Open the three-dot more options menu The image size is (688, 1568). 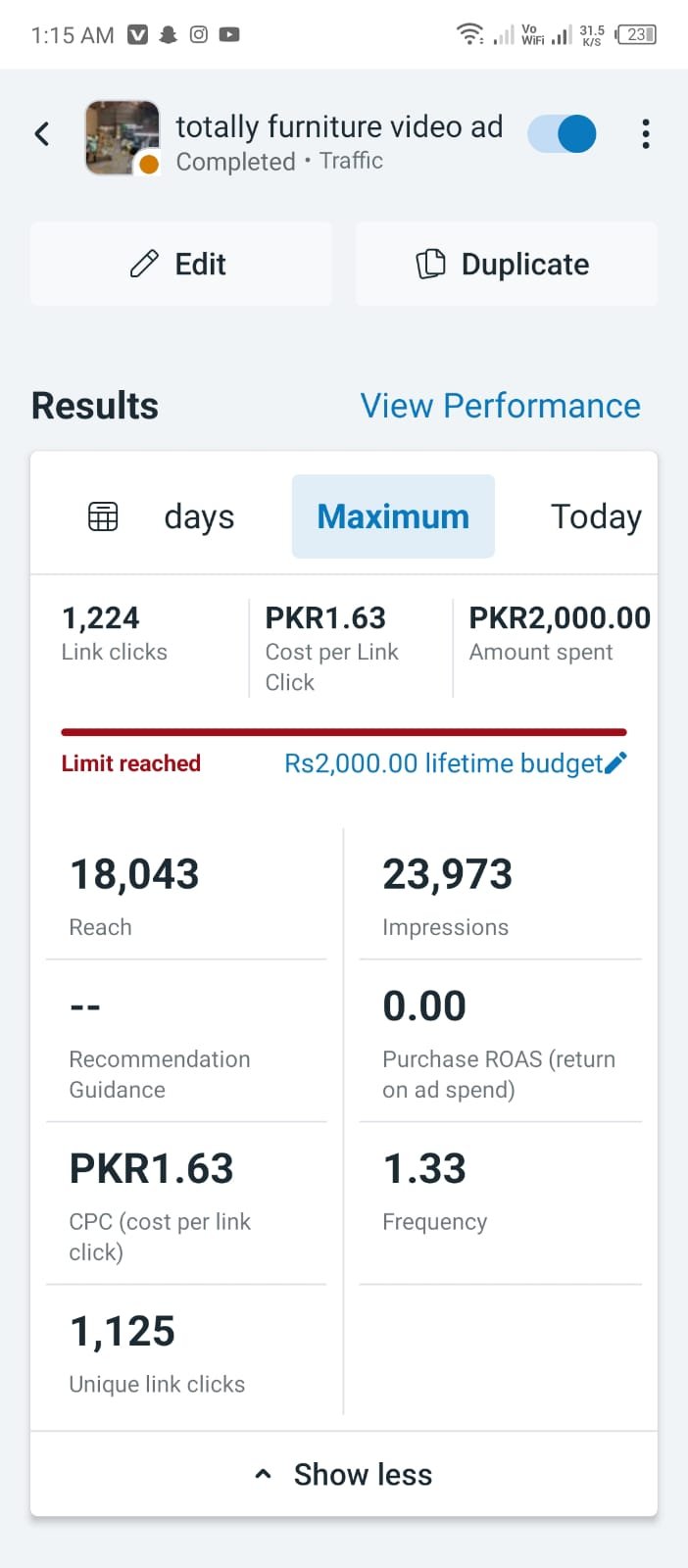pos(645,134)
